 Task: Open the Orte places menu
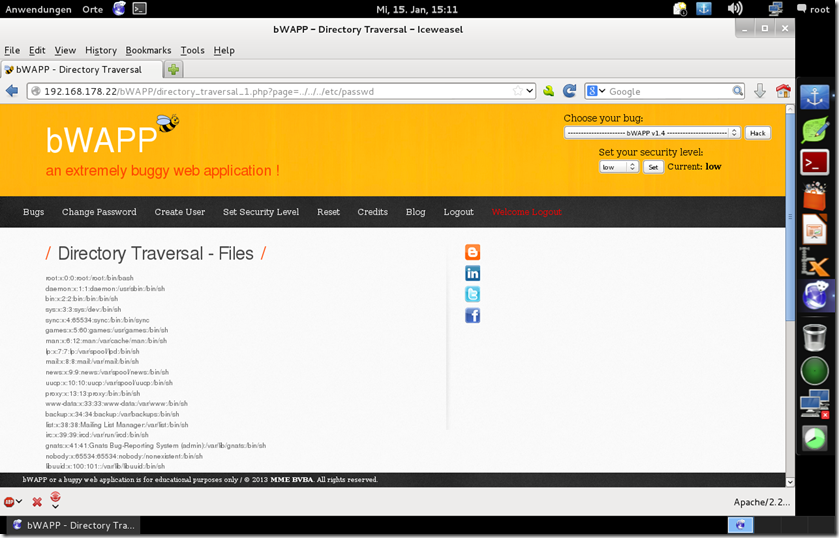(93, 9)
